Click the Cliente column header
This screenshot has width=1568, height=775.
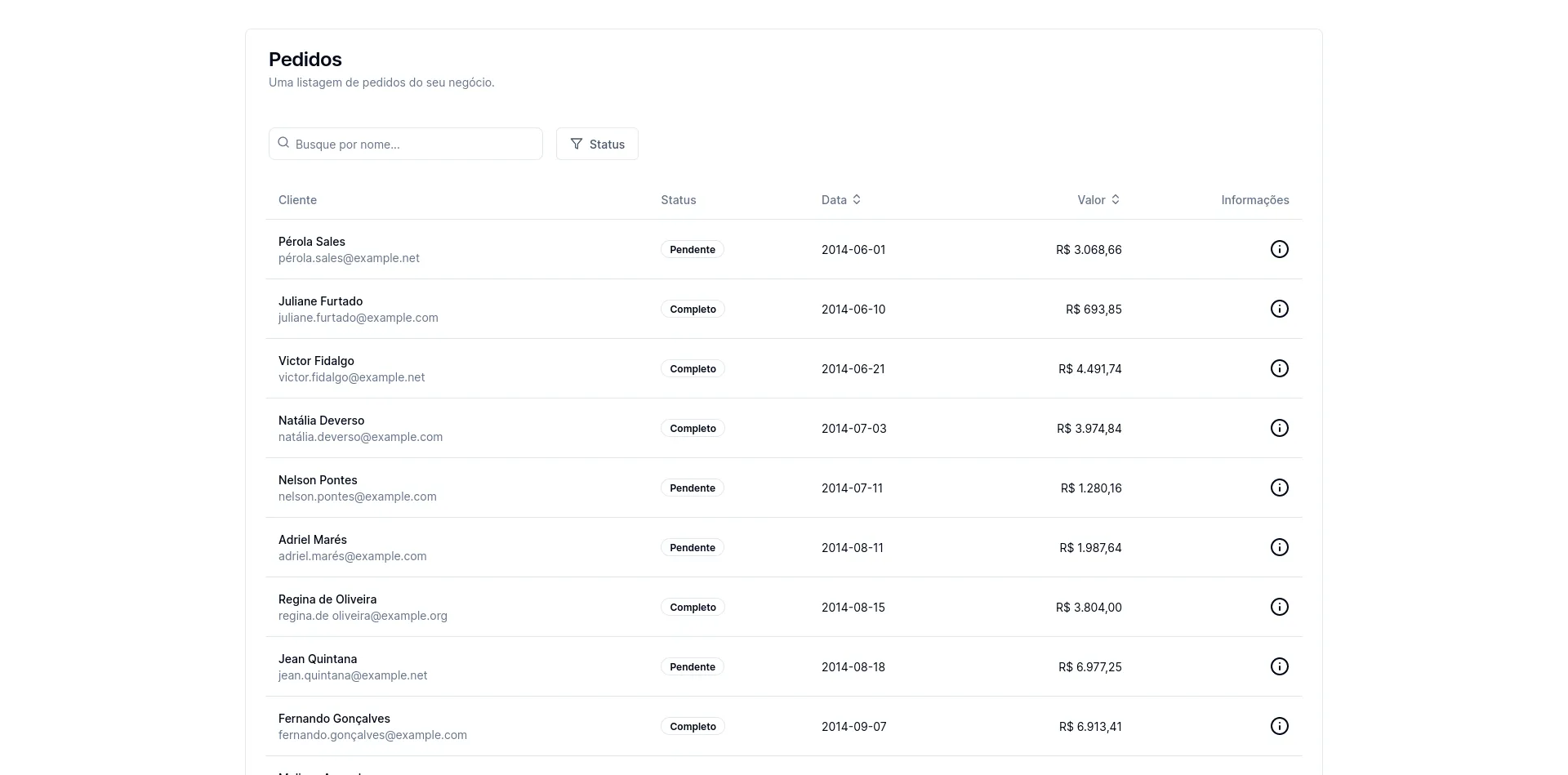(x=297, y=200)
